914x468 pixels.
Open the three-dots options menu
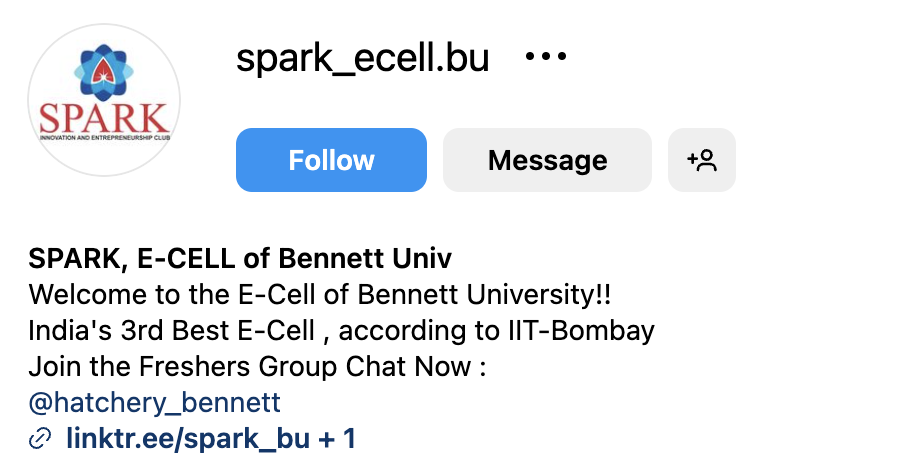(546, 57)
